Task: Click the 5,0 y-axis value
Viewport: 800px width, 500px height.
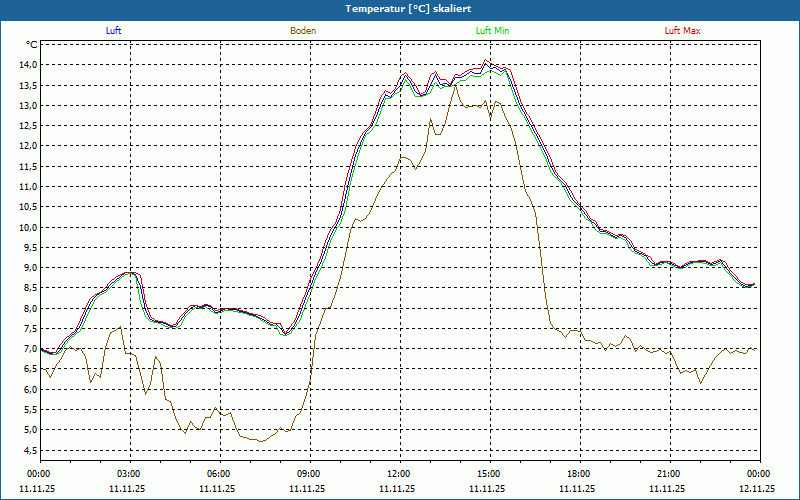Action: [x=31, y=430]
